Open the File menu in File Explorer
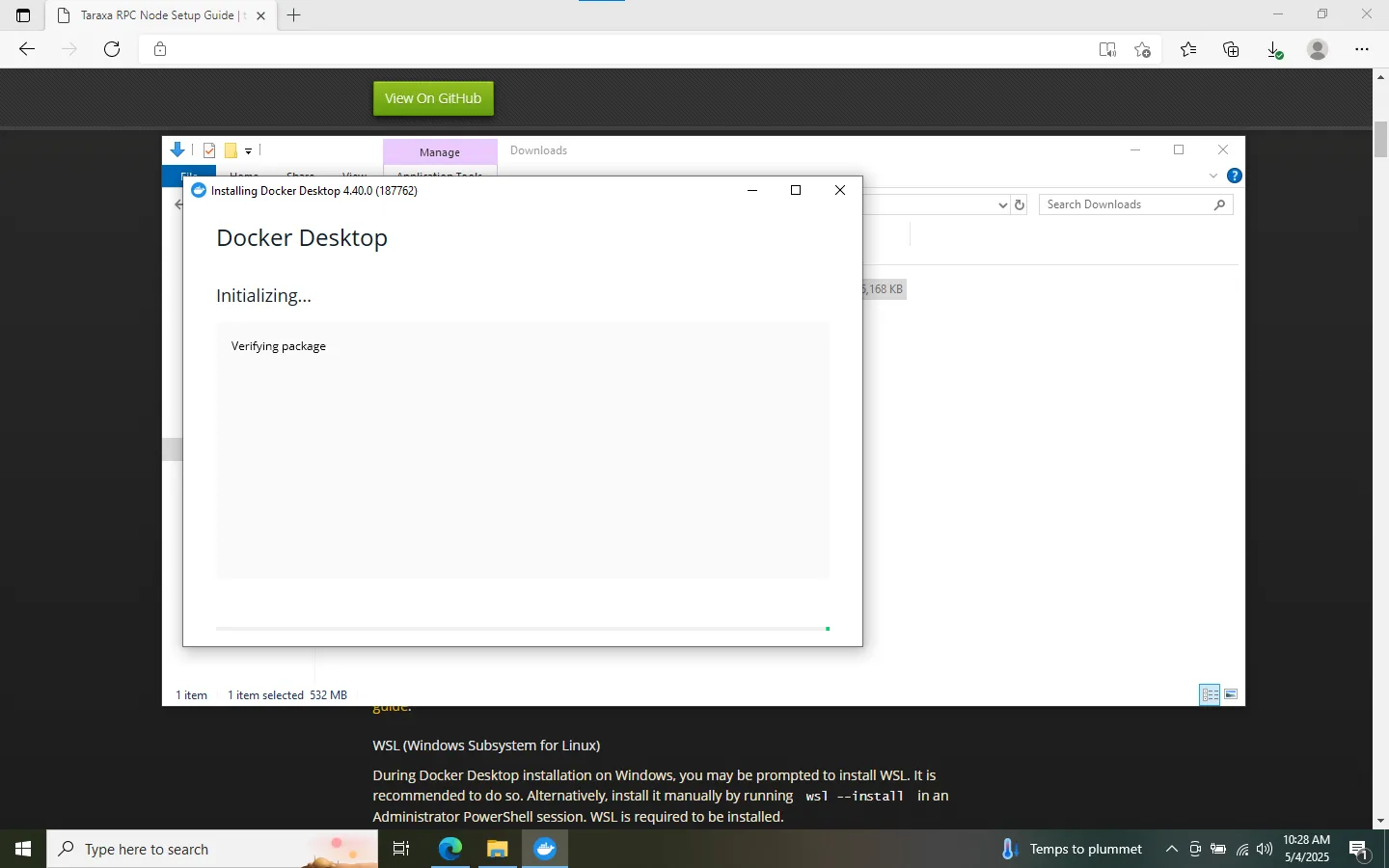 pos(187,176)
